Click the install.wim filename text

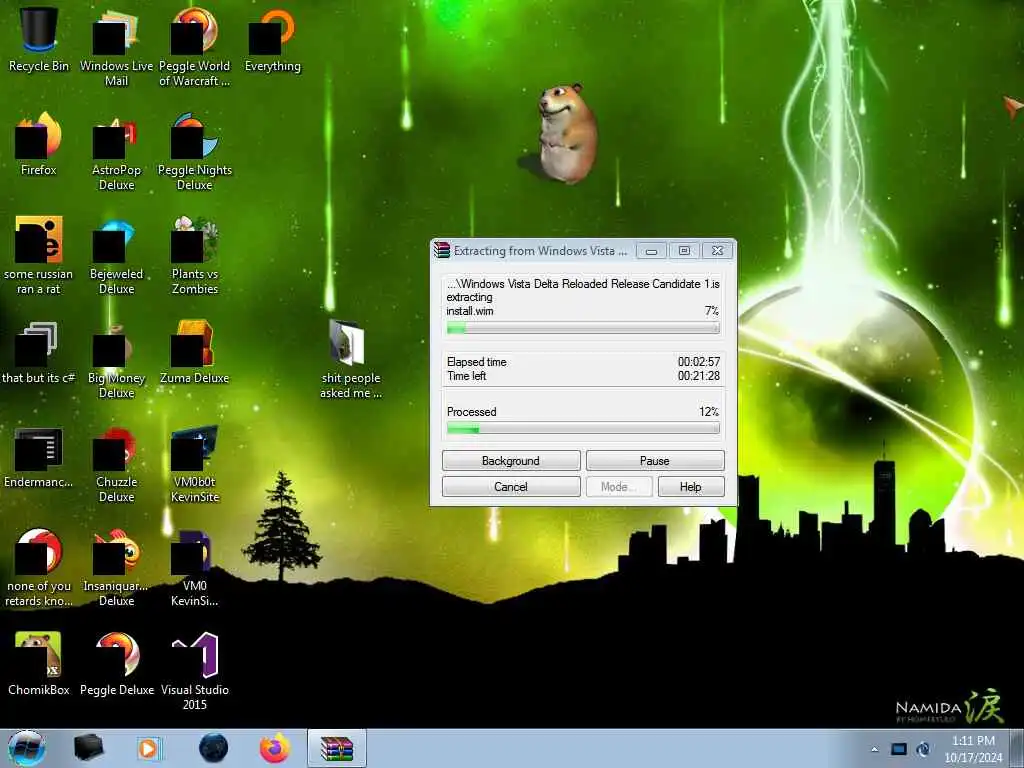pos(470,311)
